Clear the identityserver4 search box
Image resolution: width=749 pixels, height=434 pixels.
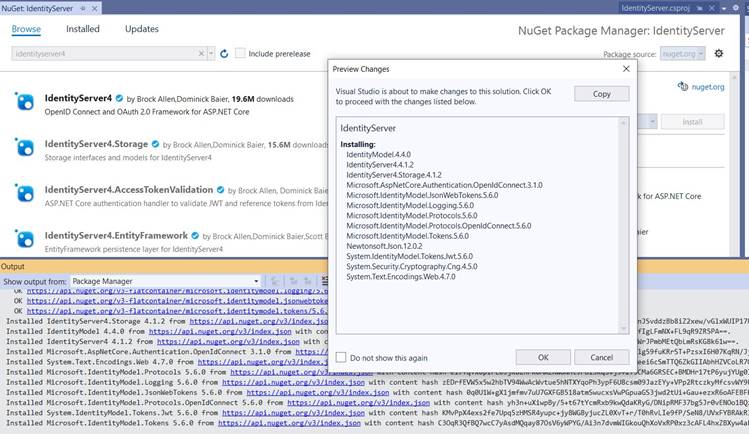click(x=201, y=53)
